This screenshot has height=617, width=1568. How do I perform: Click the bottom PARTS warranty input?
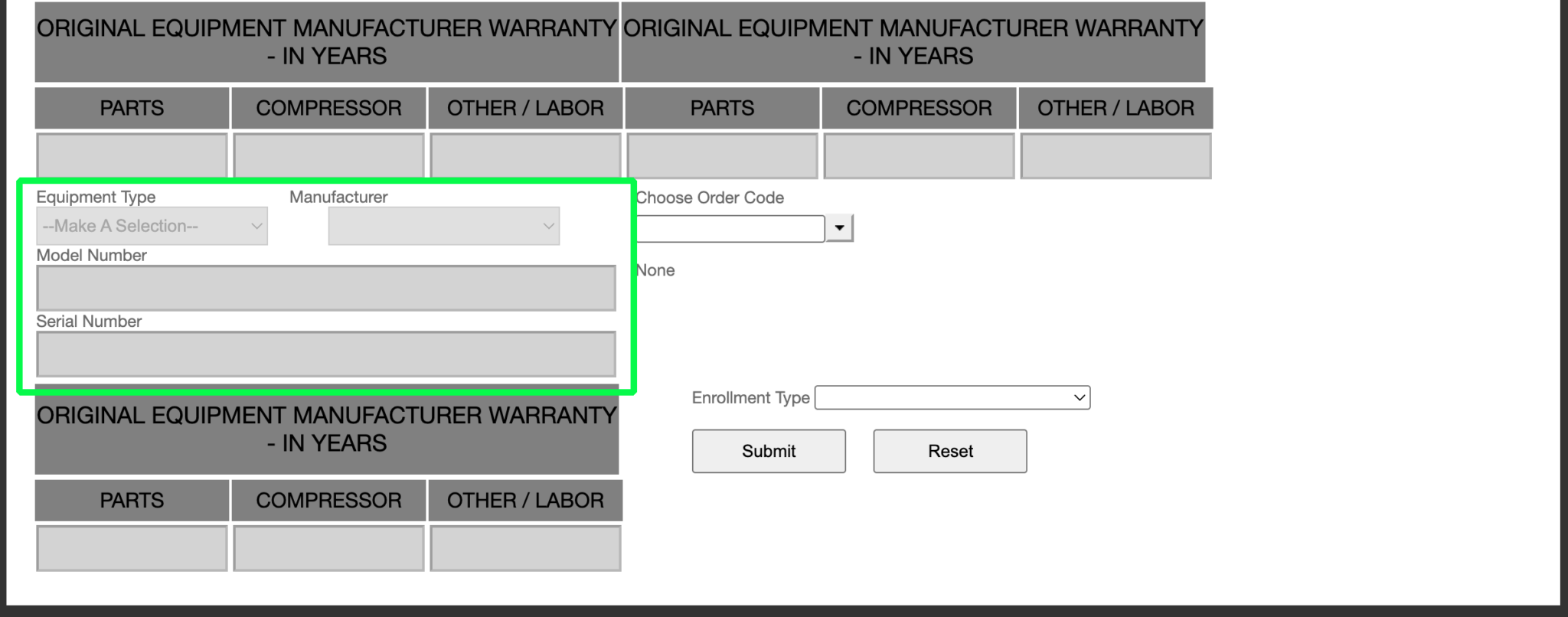tap(132, 548)
